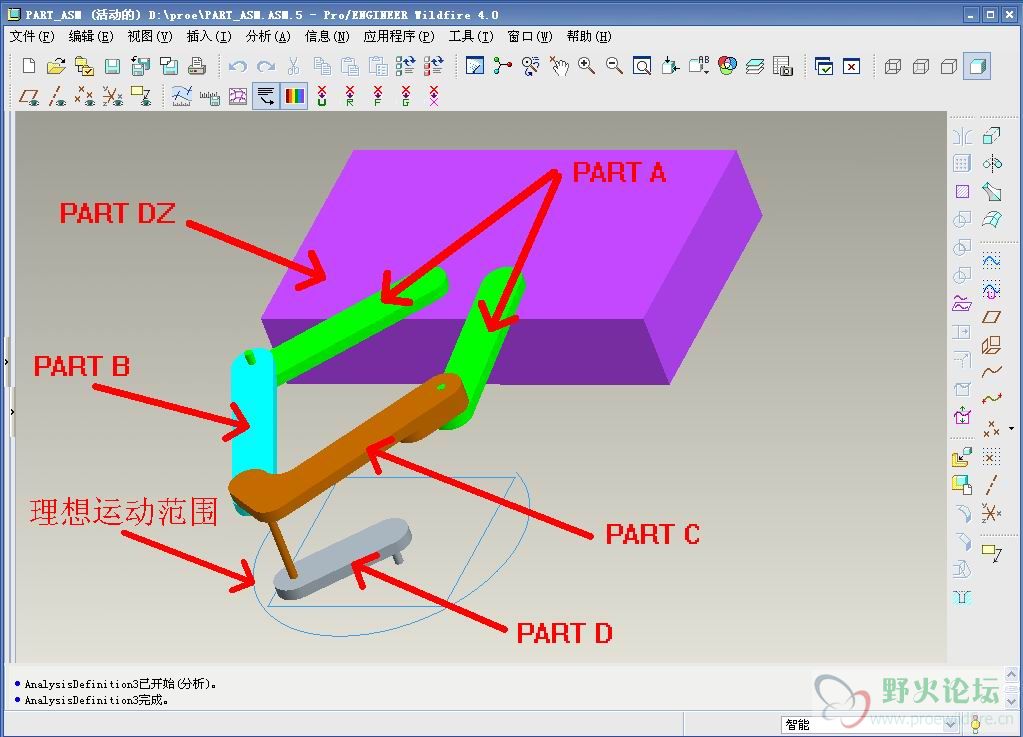Click the Datum Axis tool on right toolbar

click(x=992, y=485)
